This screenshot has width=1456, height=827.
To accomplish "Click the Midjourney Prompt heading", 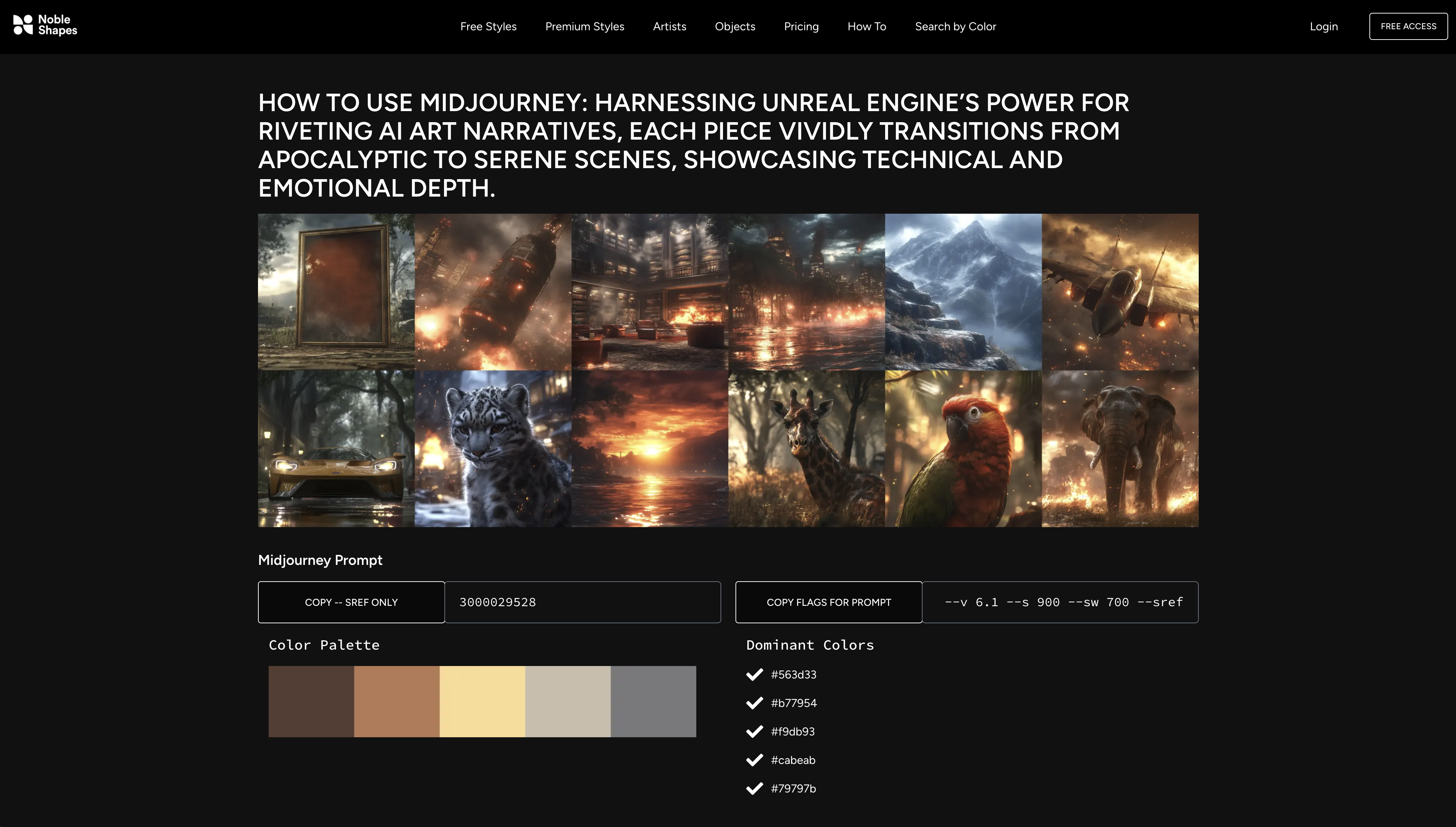I will [x=320, y=560].
